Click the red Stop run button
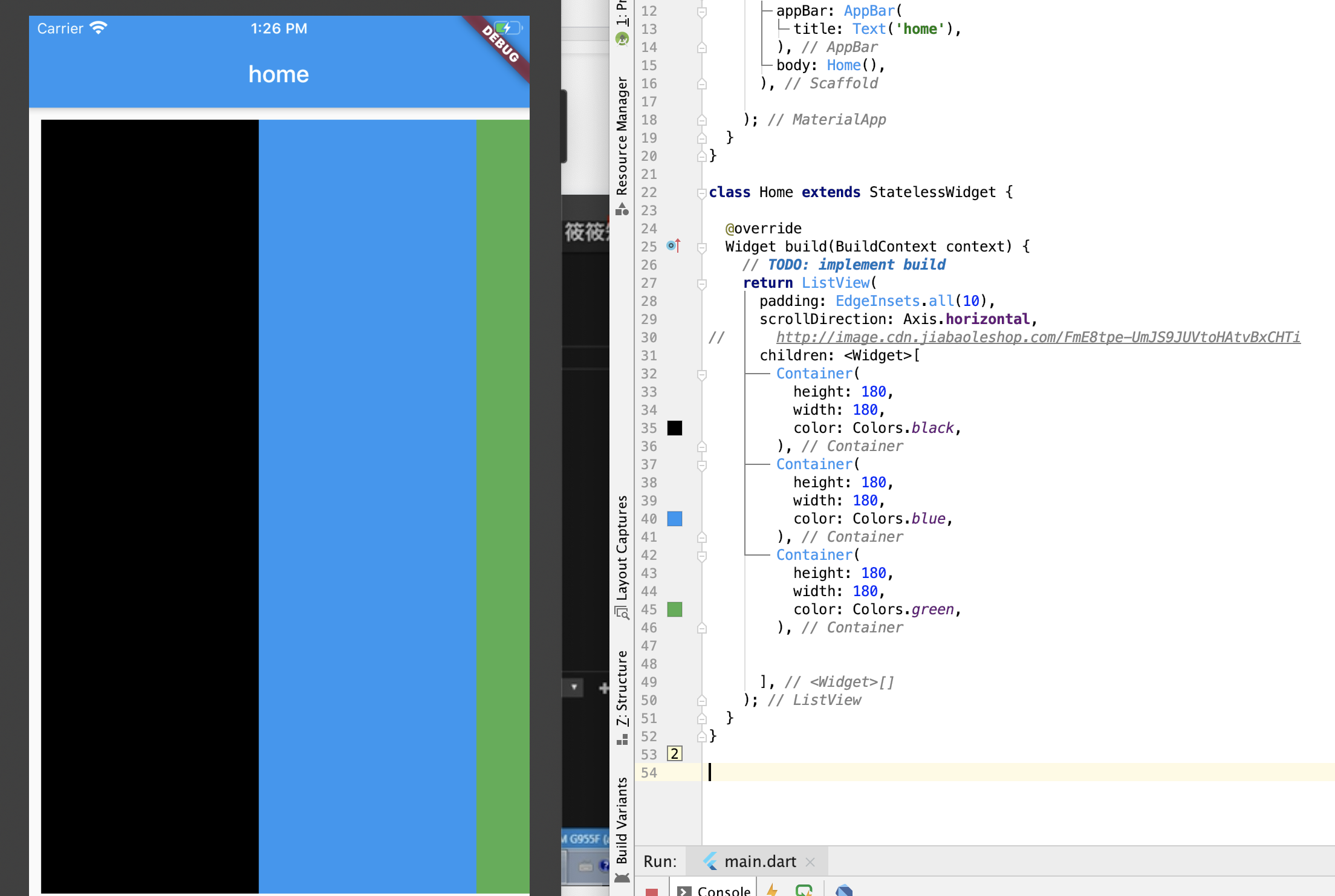 (x=651, y=892)
